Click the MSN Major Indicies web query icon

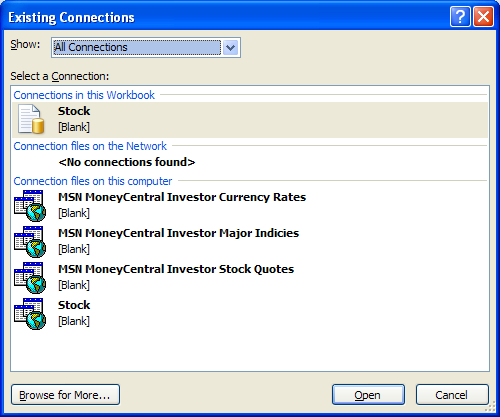(30, 242)
